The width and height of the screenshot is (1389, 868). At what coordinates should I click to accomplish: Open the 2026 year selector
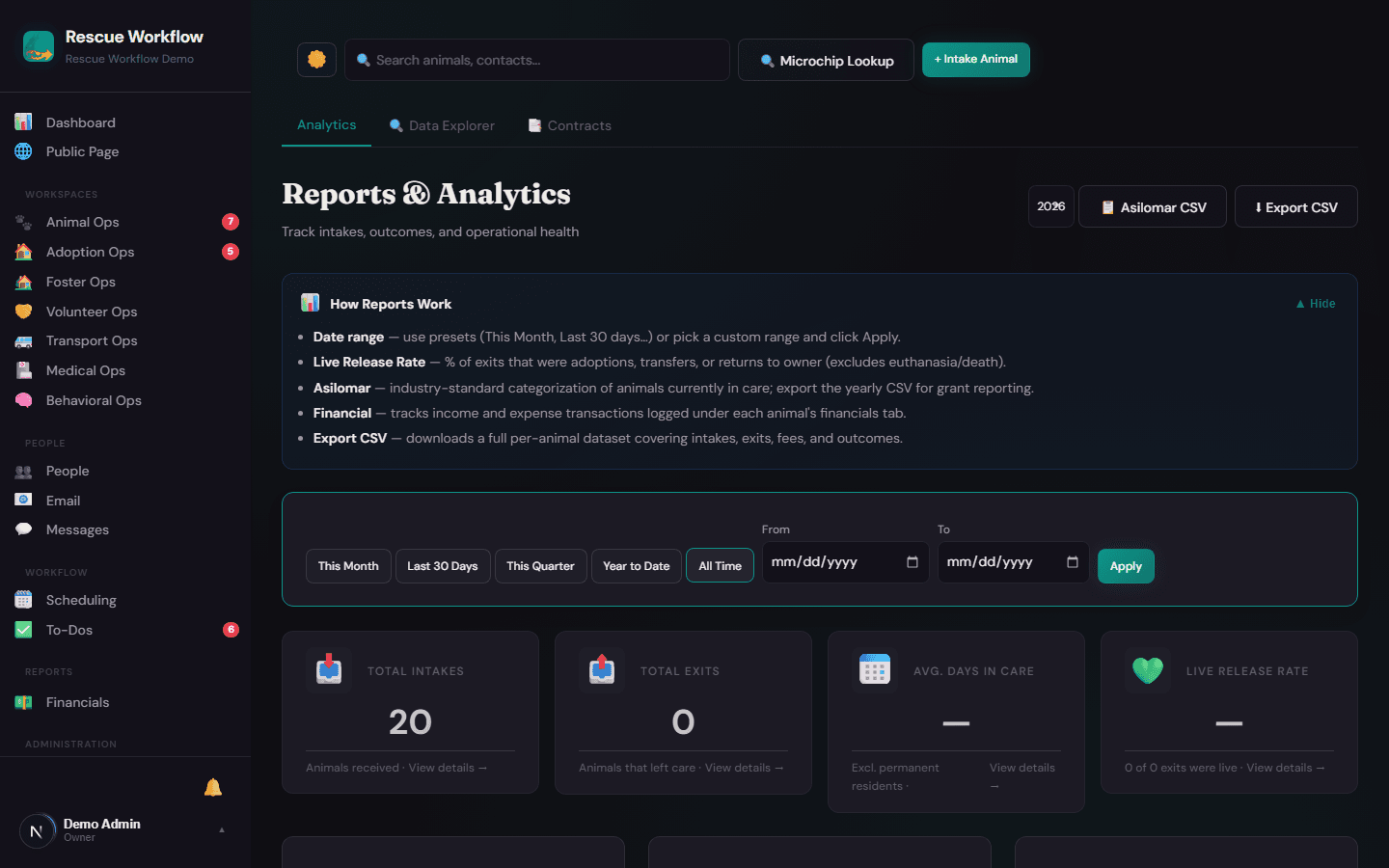[x=1051, y=206]
